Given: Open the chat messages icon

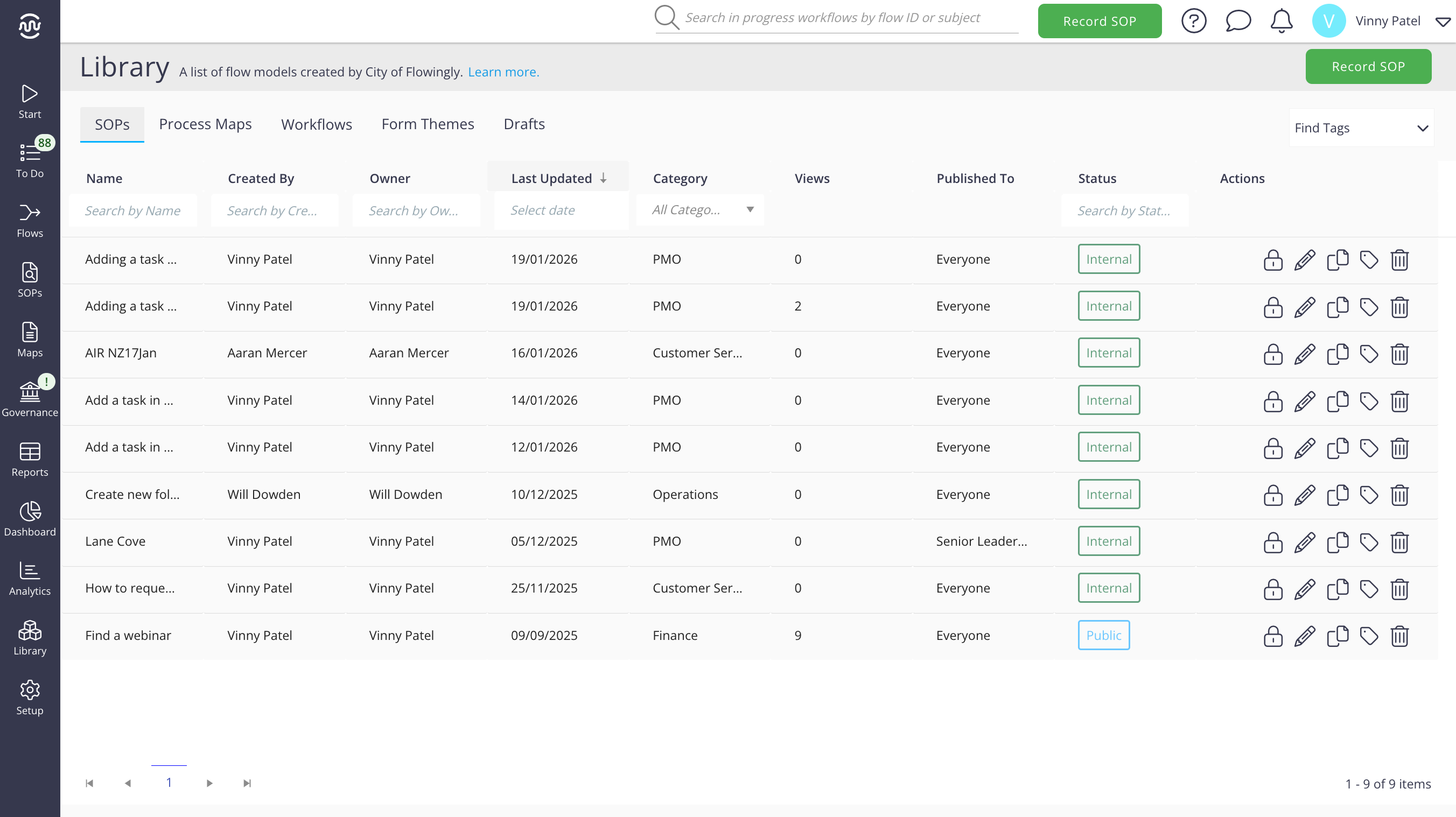Looking at the screenshot, I should point(1237,21).
